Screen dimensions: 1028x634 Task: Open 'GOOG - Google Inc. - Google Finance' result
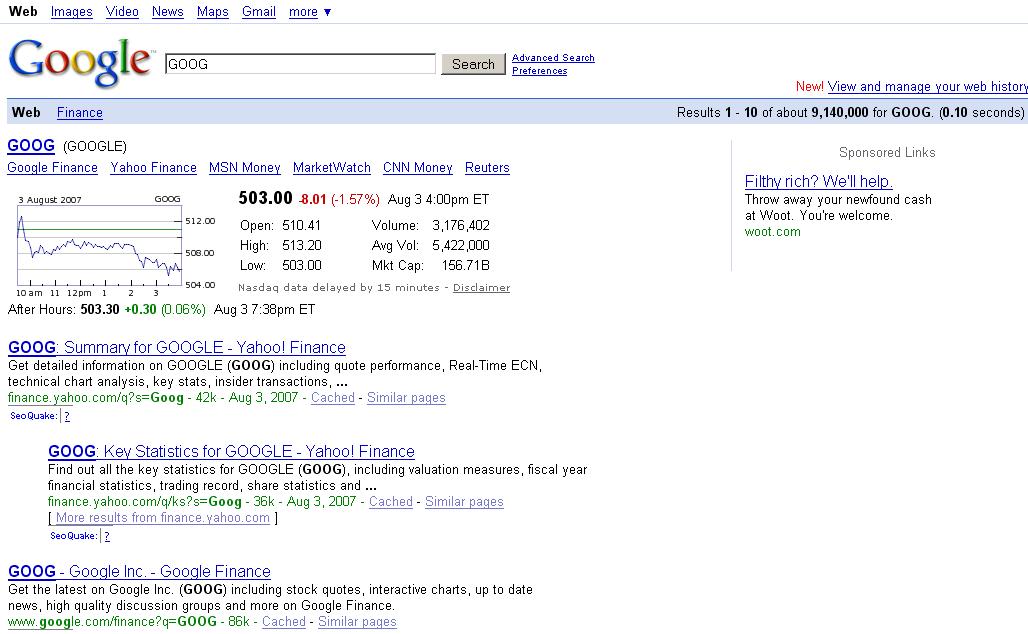coord(139,572)
